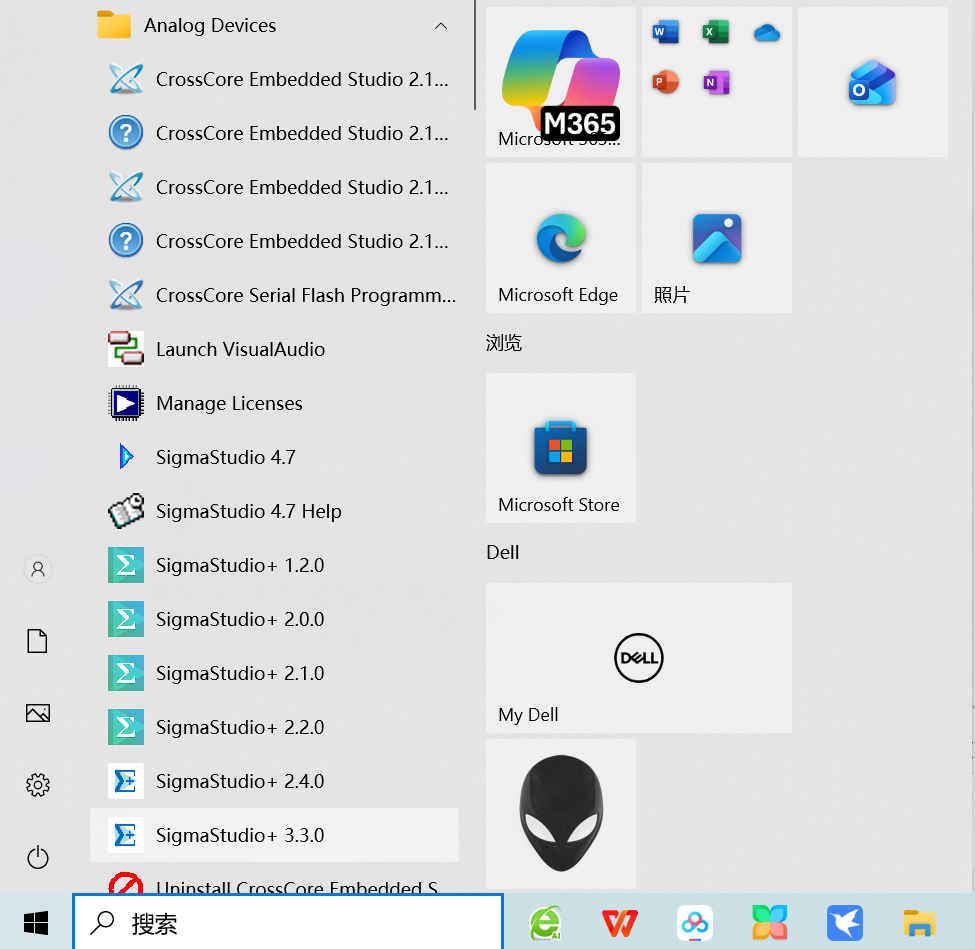Open the OneDrive icon in Office tile
This screenshot has width=975, height=949.
click(767, 32)
